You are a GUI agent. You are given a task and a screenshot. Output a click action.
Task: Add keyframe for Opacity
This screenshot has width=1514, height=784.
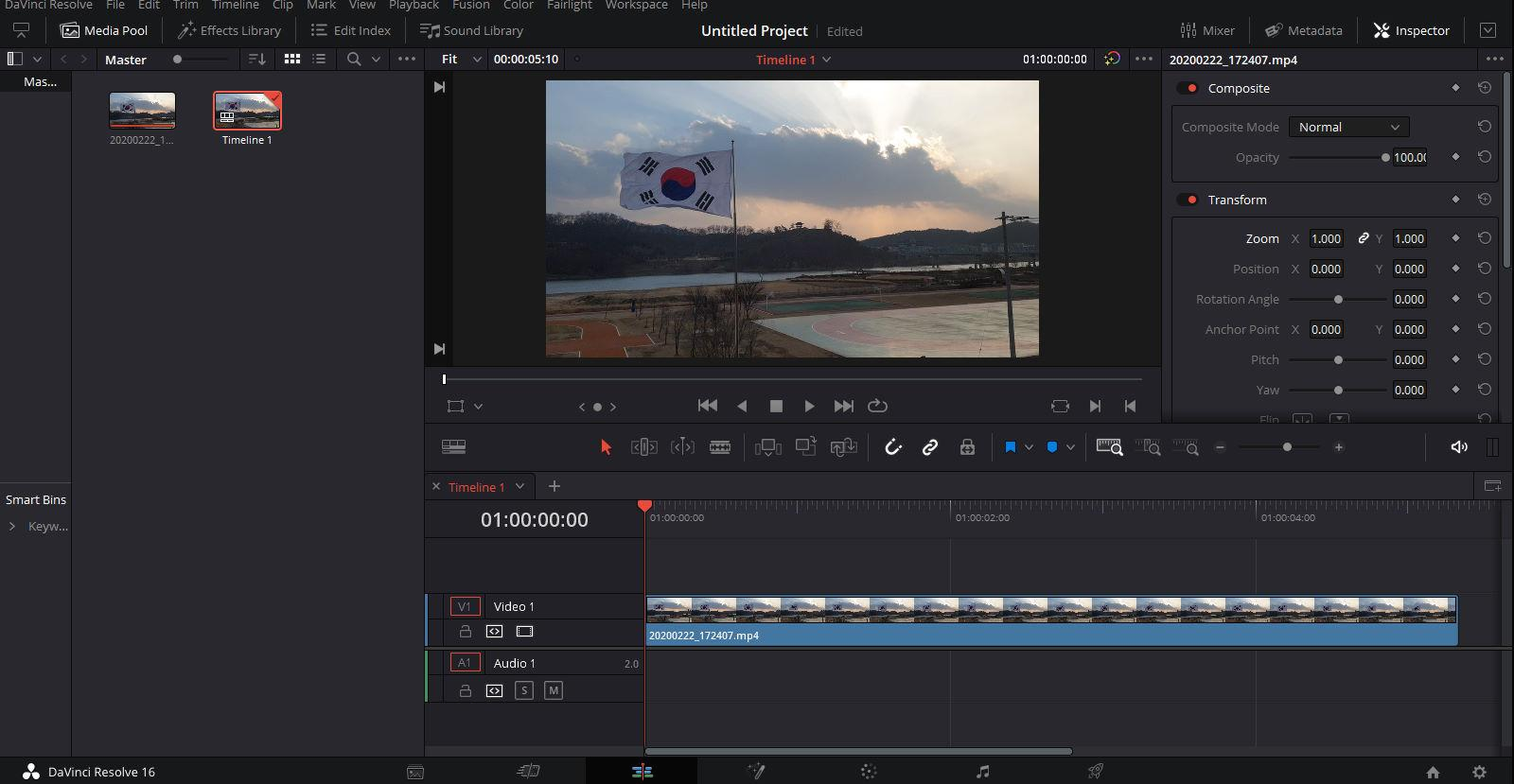pos(1455,157)
